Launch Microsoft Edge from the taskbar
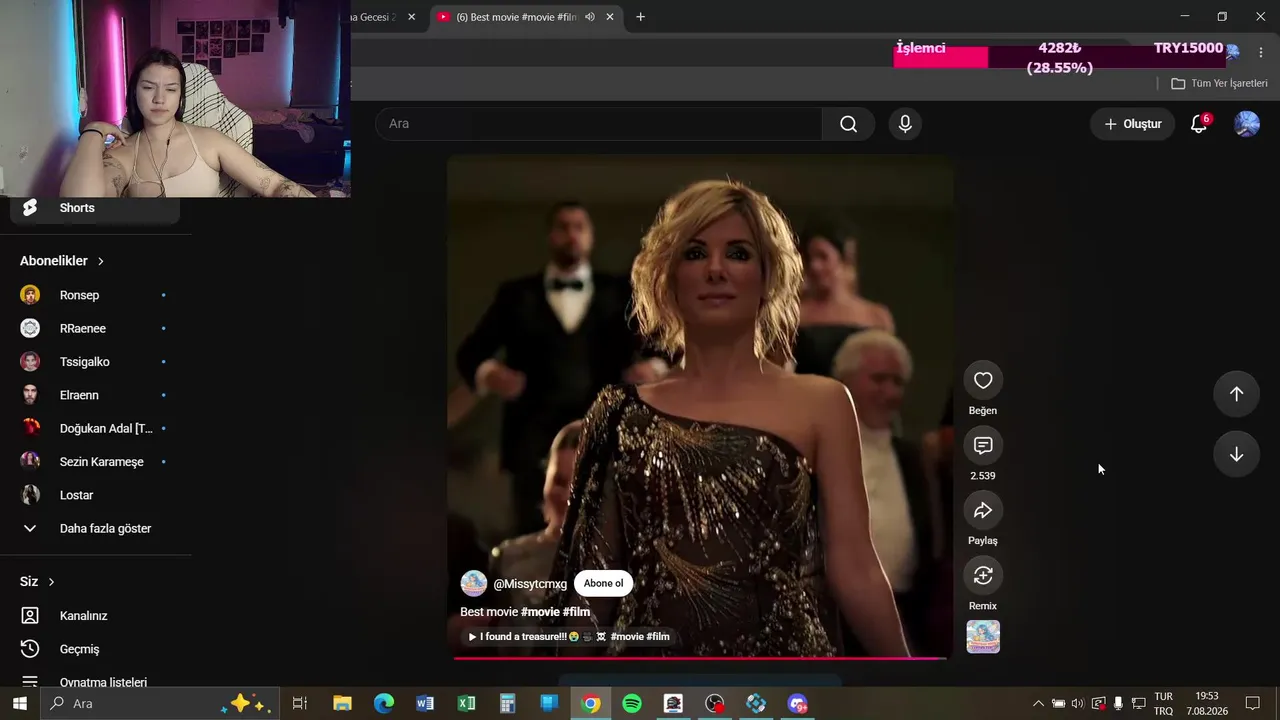Viewport: 1280px width, 720px height. coord(384,704)
